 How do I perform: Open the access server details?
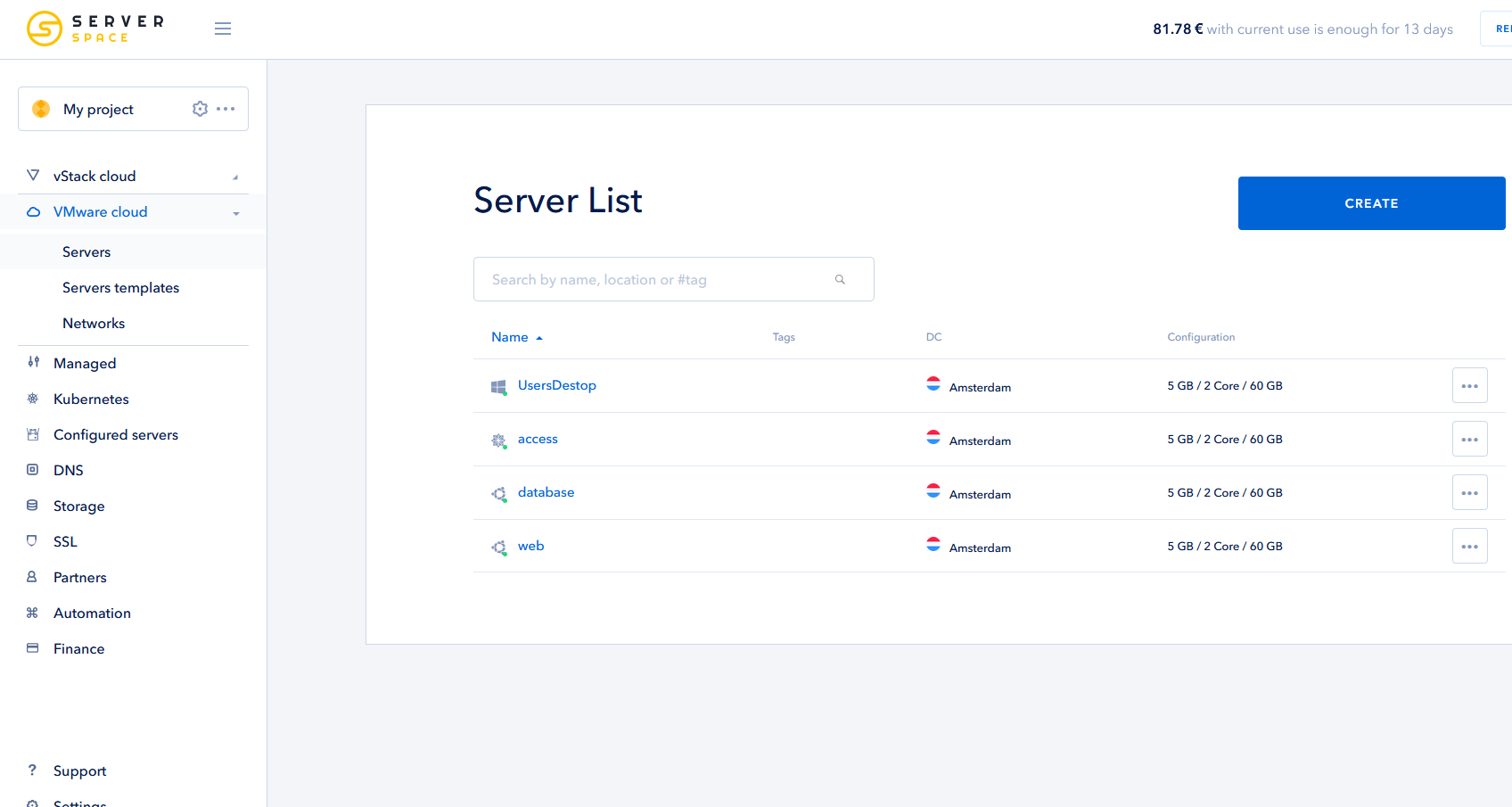point(538,439)
